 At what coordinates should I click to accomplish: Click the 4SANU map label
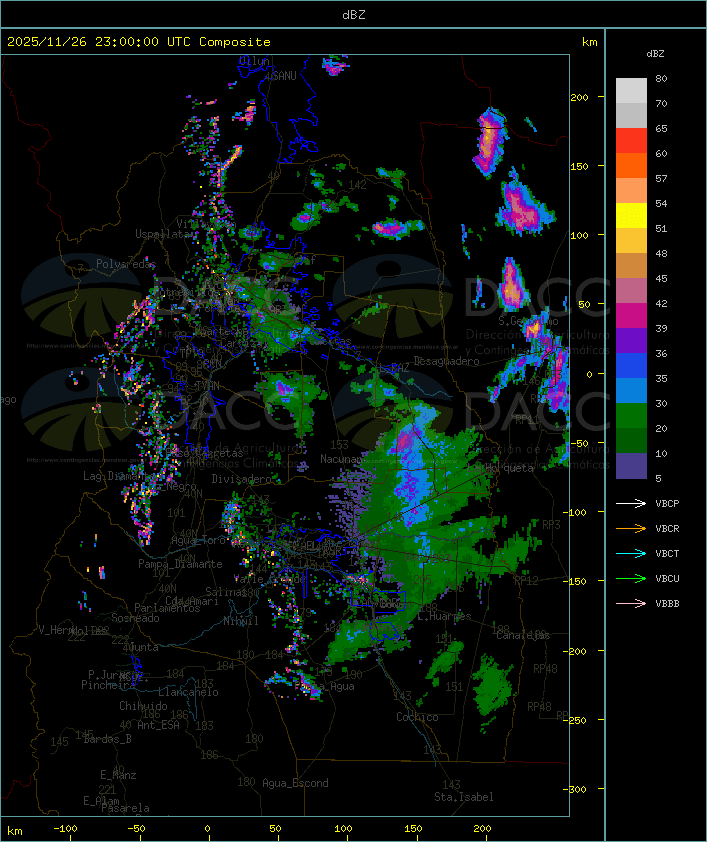[x=280, y=76]
